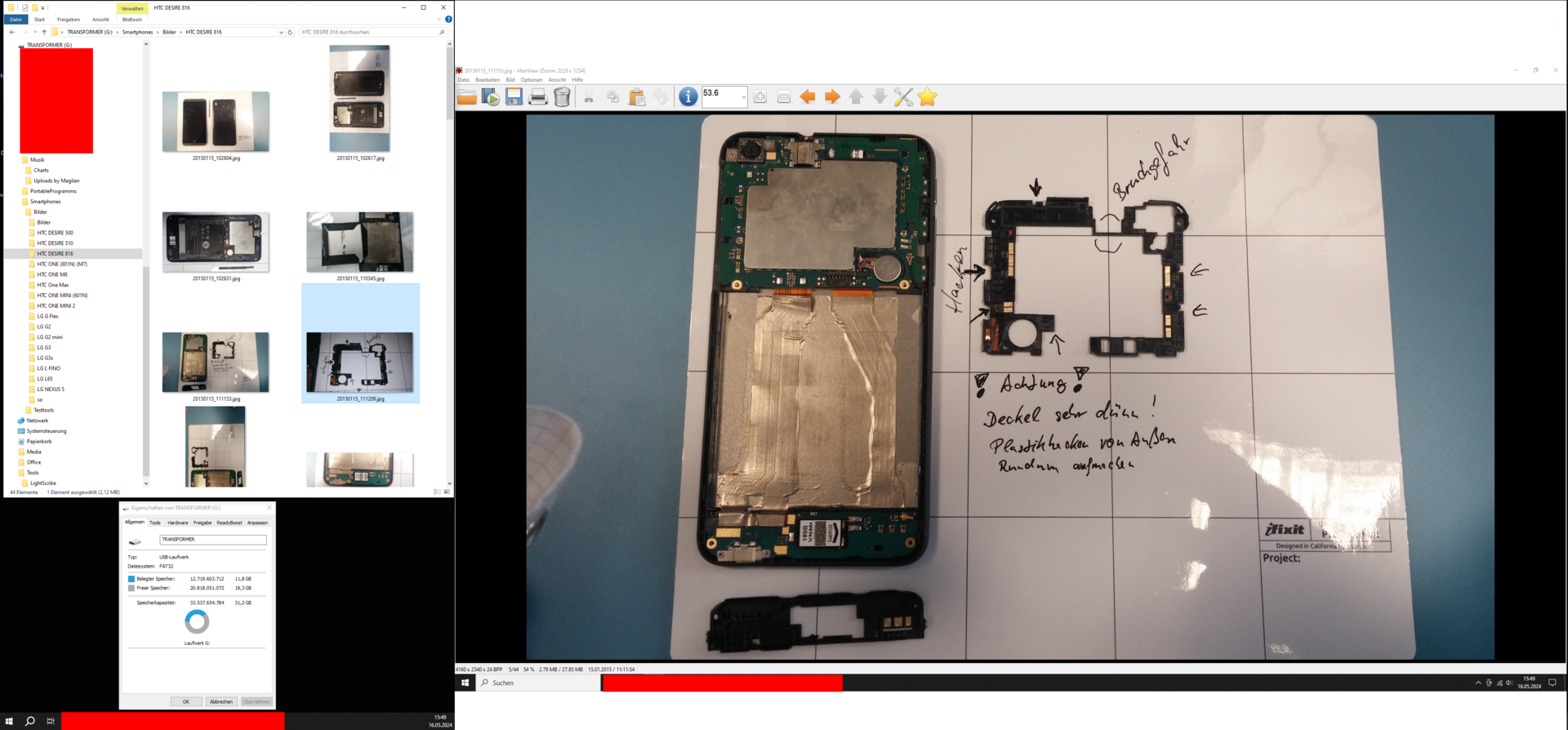Click OK in the TRANSFORMER properties dialog
The width and height of the screenshot is (1568, 730).
[186, 701]
